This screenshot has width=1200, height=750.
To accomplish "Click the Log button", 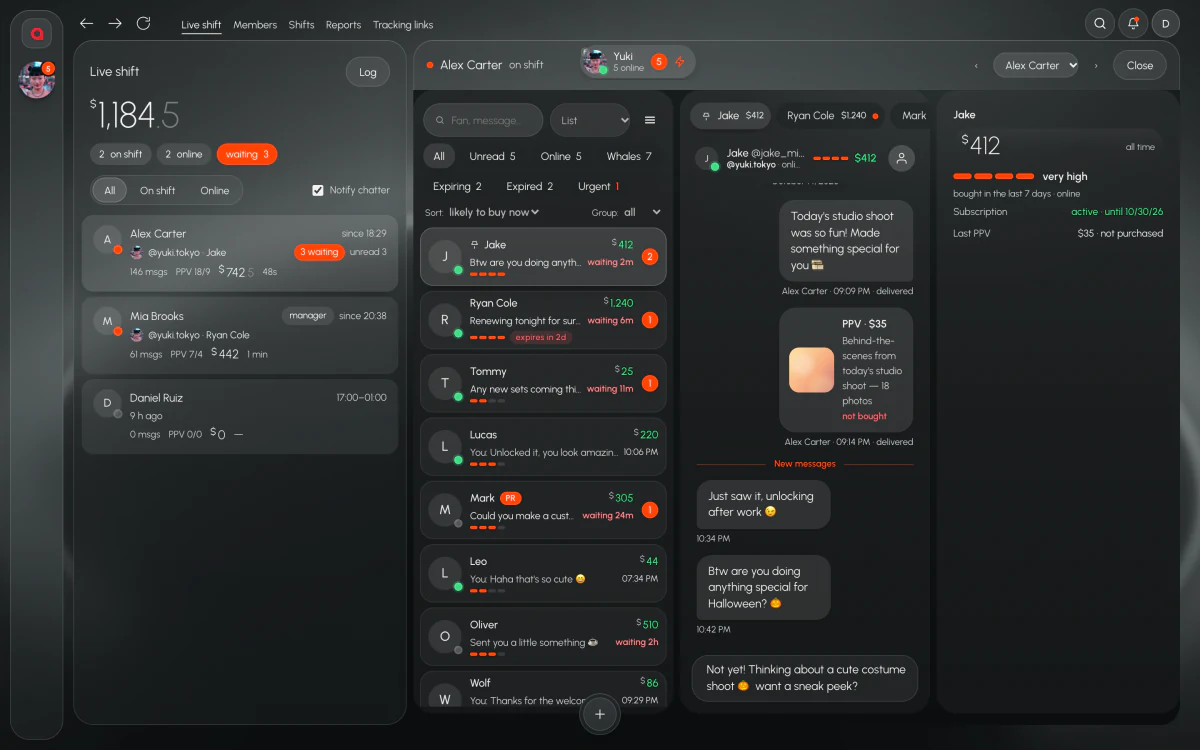I will point(368,72).
